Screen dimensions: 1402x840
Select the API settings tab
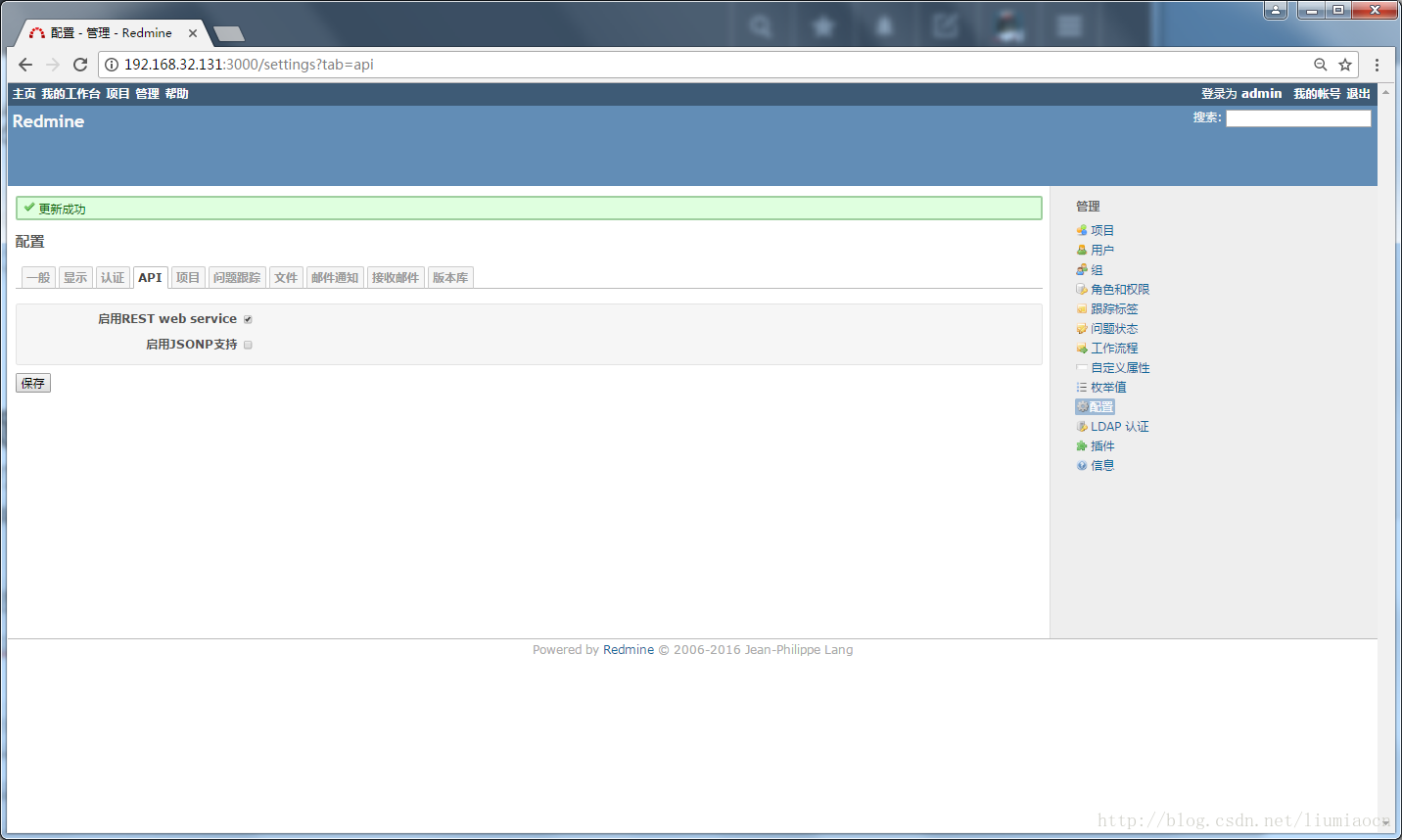[150, 278]
